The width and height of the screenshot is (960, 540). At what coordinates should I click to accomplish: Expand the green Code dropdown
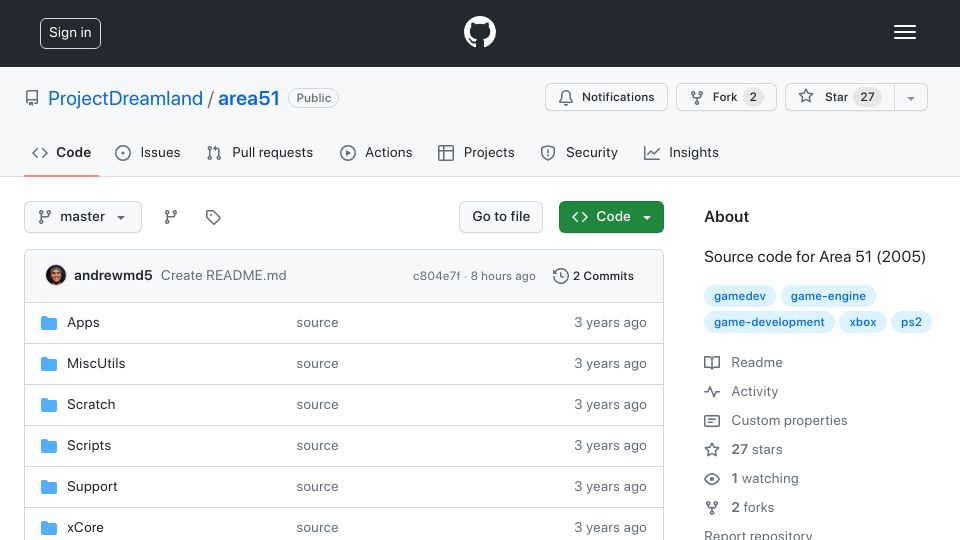pyautogui.click(x=611, y=217)
